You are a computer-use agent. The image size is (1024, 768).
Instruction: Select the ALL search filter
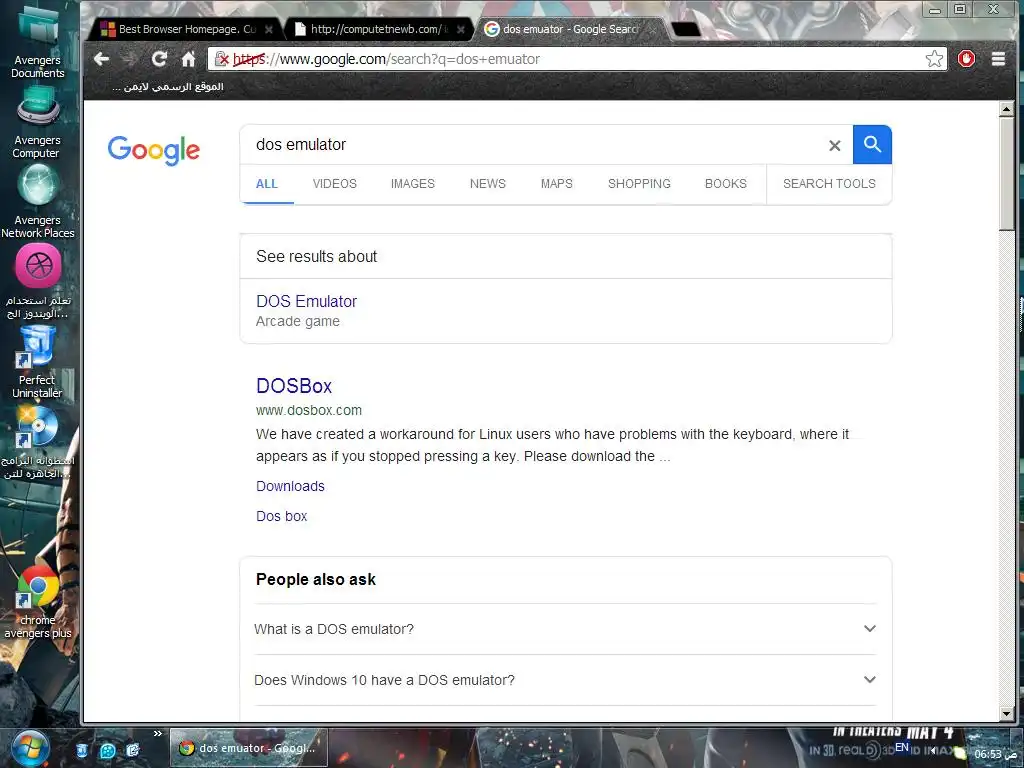pos(266,184)
